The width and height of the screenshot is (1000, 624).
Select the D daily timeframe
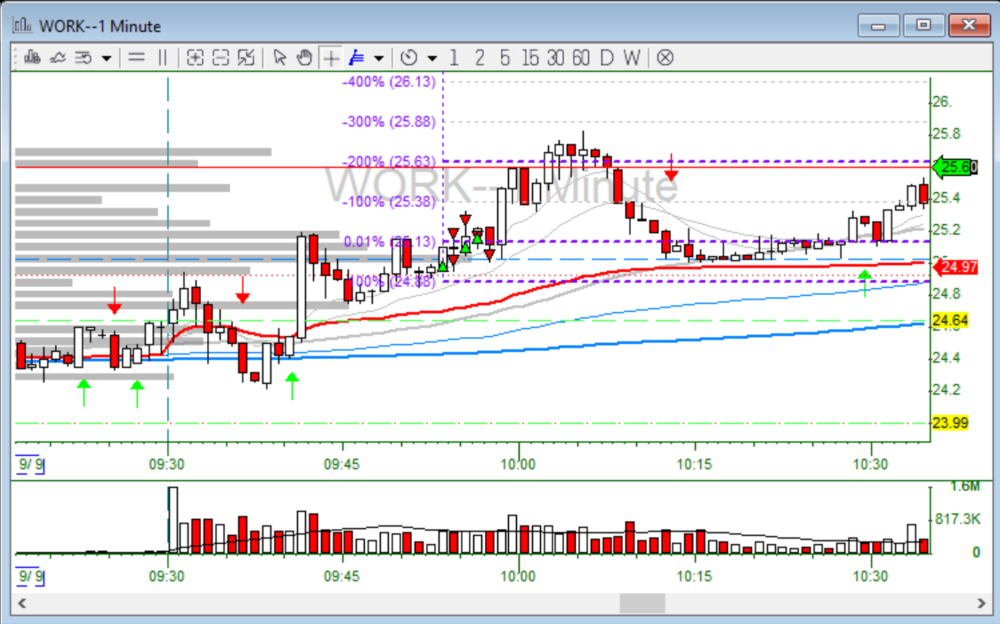coord(606,57)
